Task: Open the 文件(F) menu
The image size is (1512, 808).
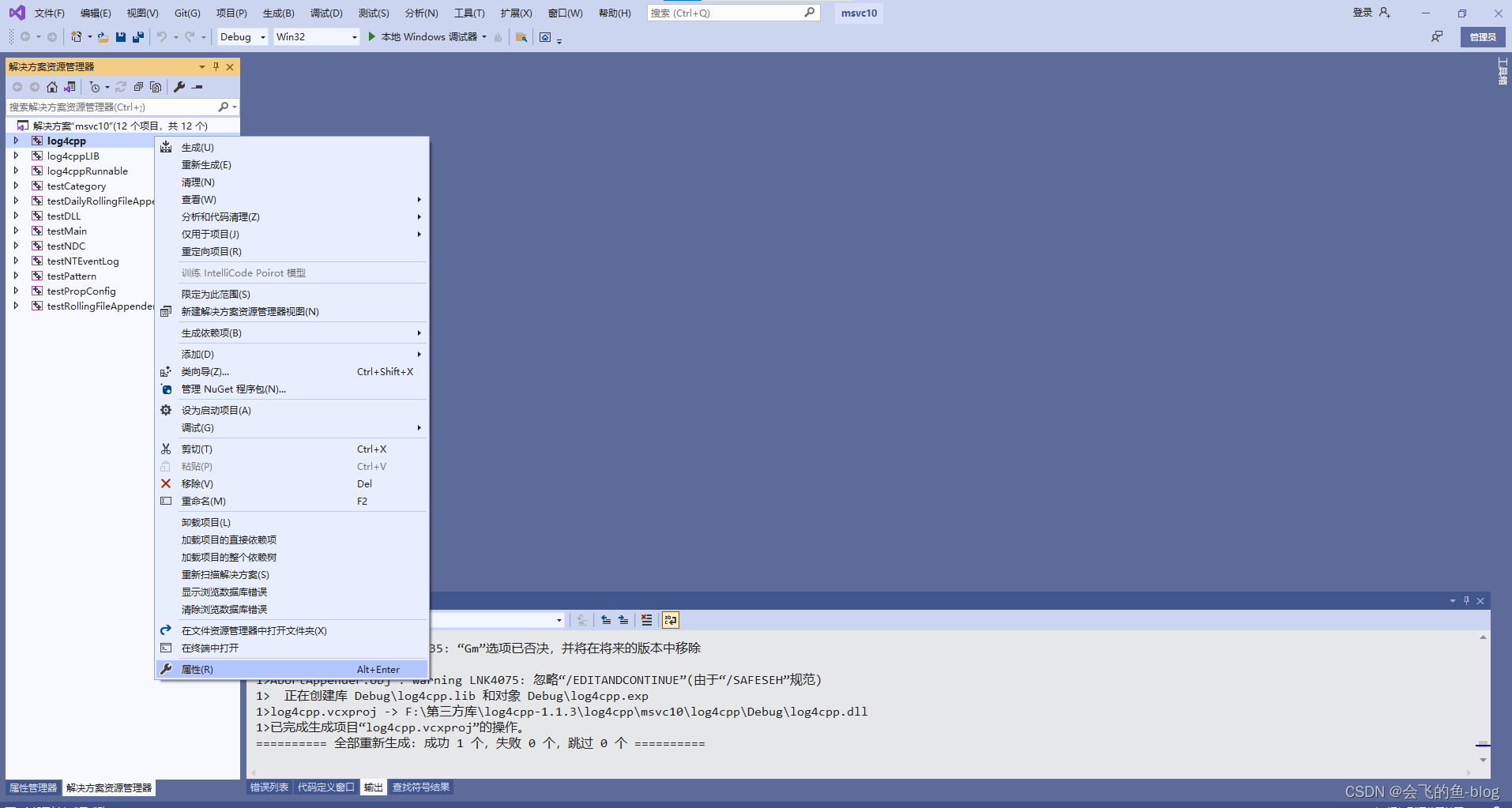Action: click(x=49, y=13)
